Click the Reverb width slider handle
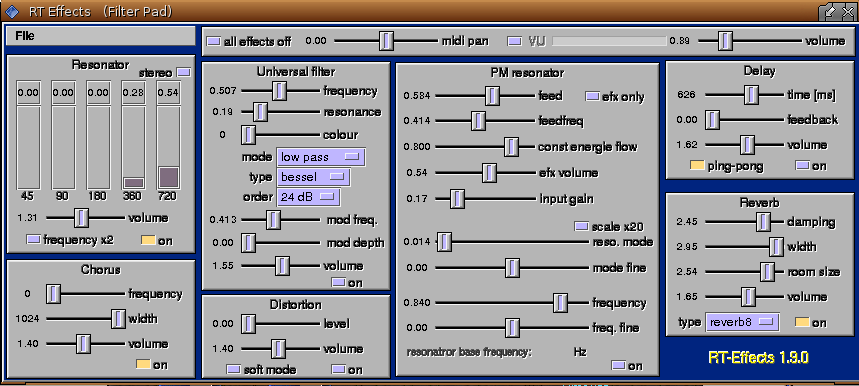The width and height of the screenshot is (859, 386). click(x=776, y=246)
